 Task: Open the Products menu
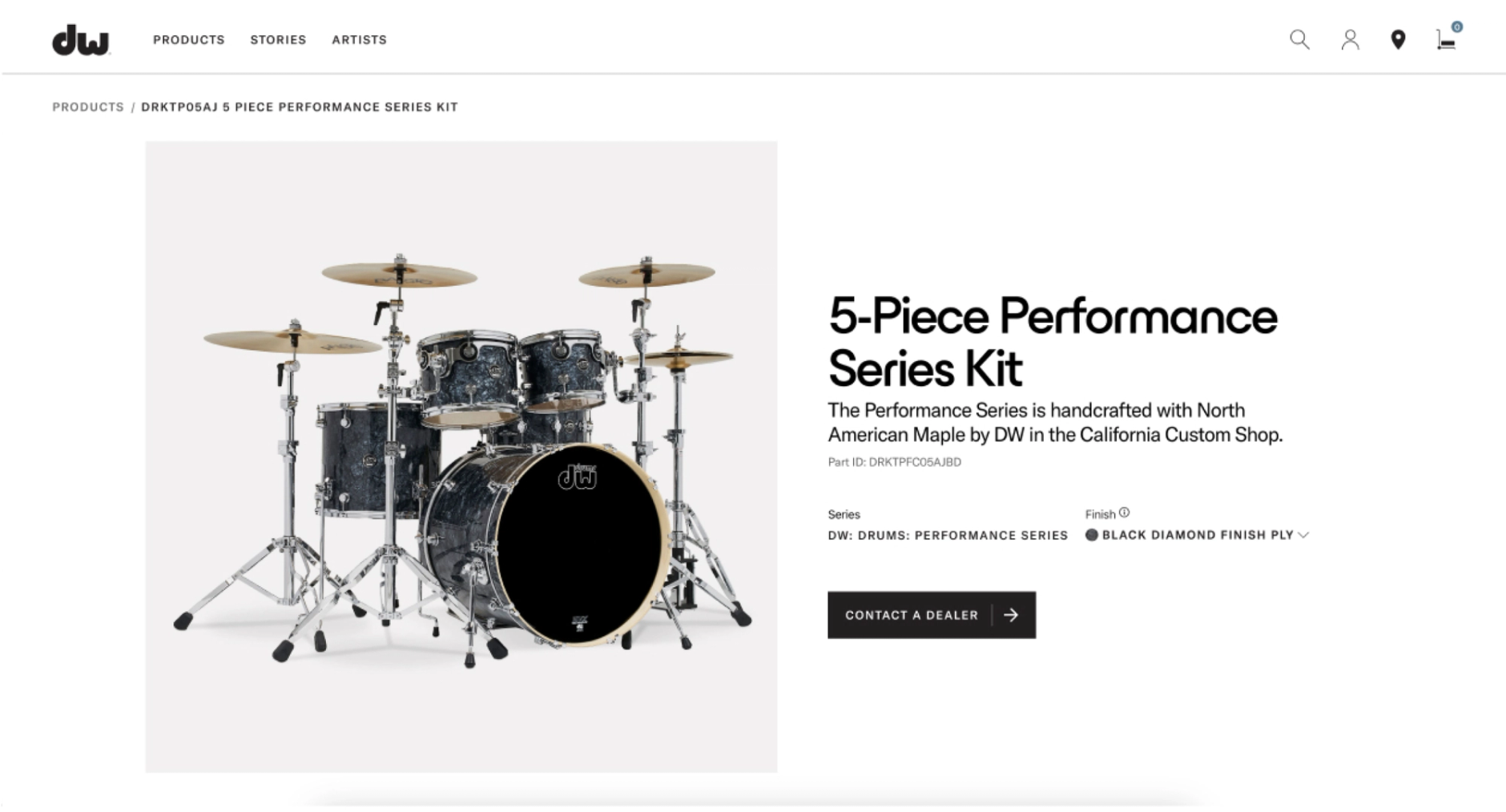pyautogui.click(x=189, y=39)
